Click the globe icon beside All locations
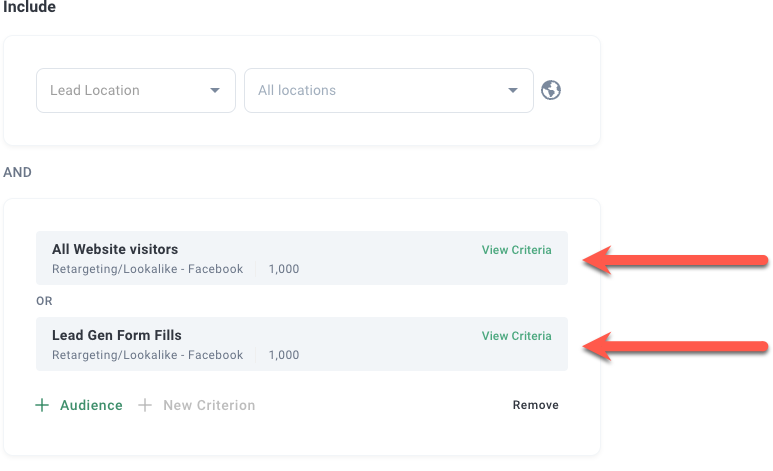 point(551,90)
